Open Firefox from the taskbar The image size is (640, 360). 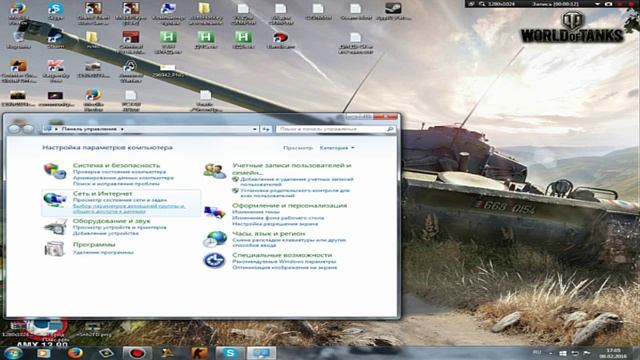[75, 353]
